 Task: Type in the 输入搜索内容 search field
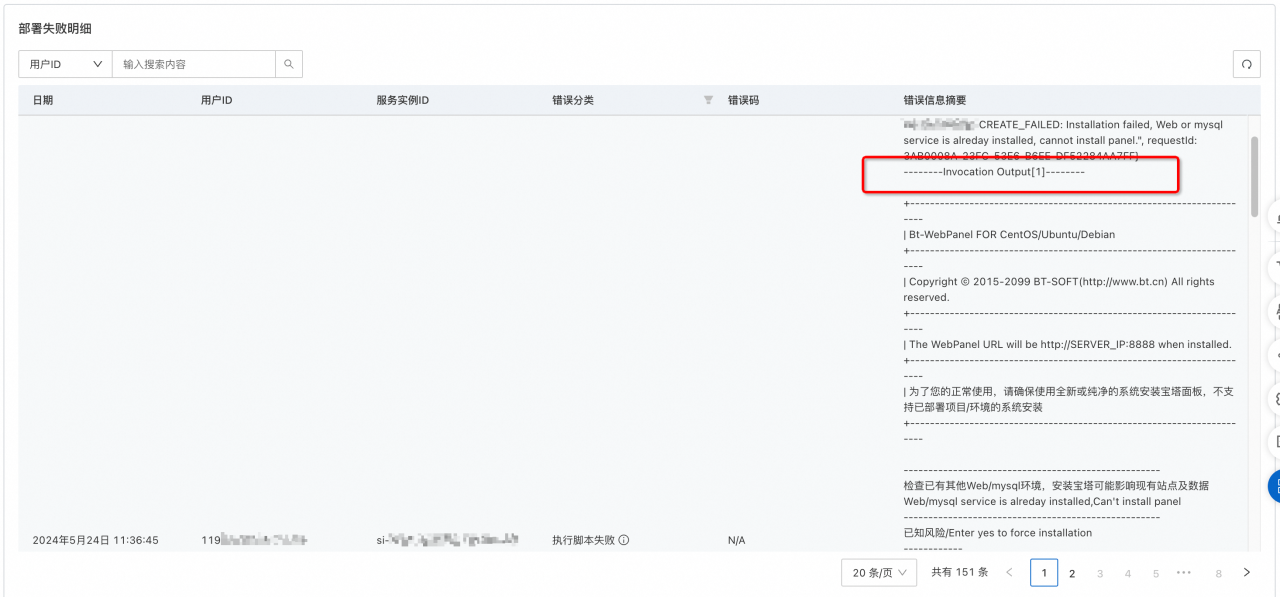(193, 64)
